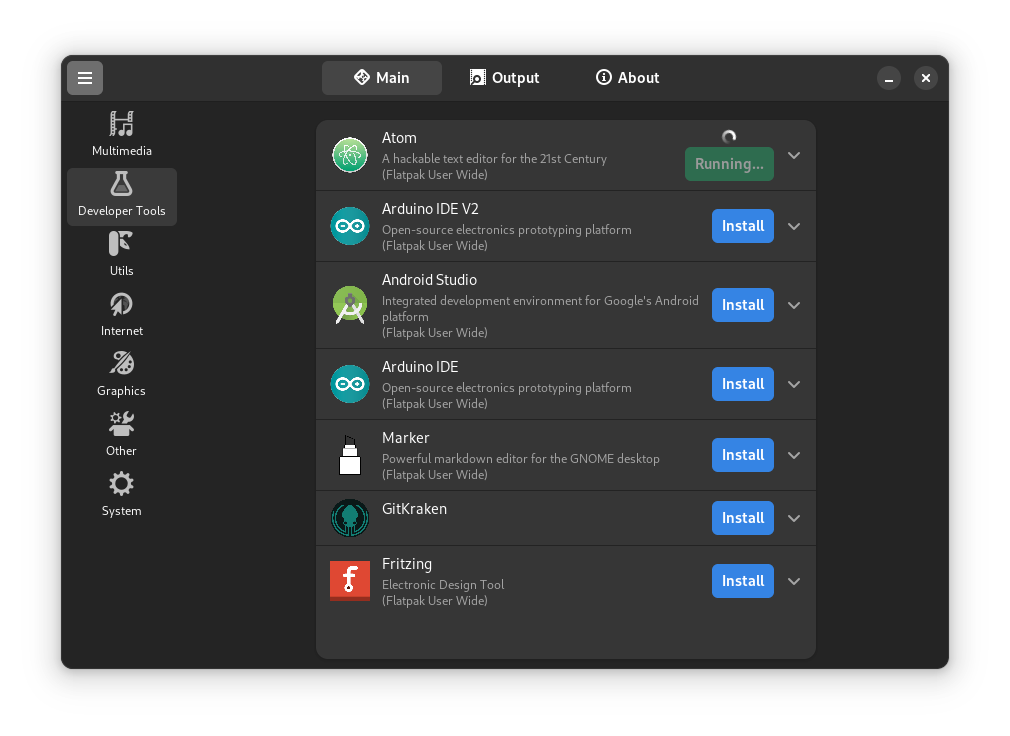Select the Developer Tools flask icon
This screenshot has width=1010, height=736.
pos(121,184)
